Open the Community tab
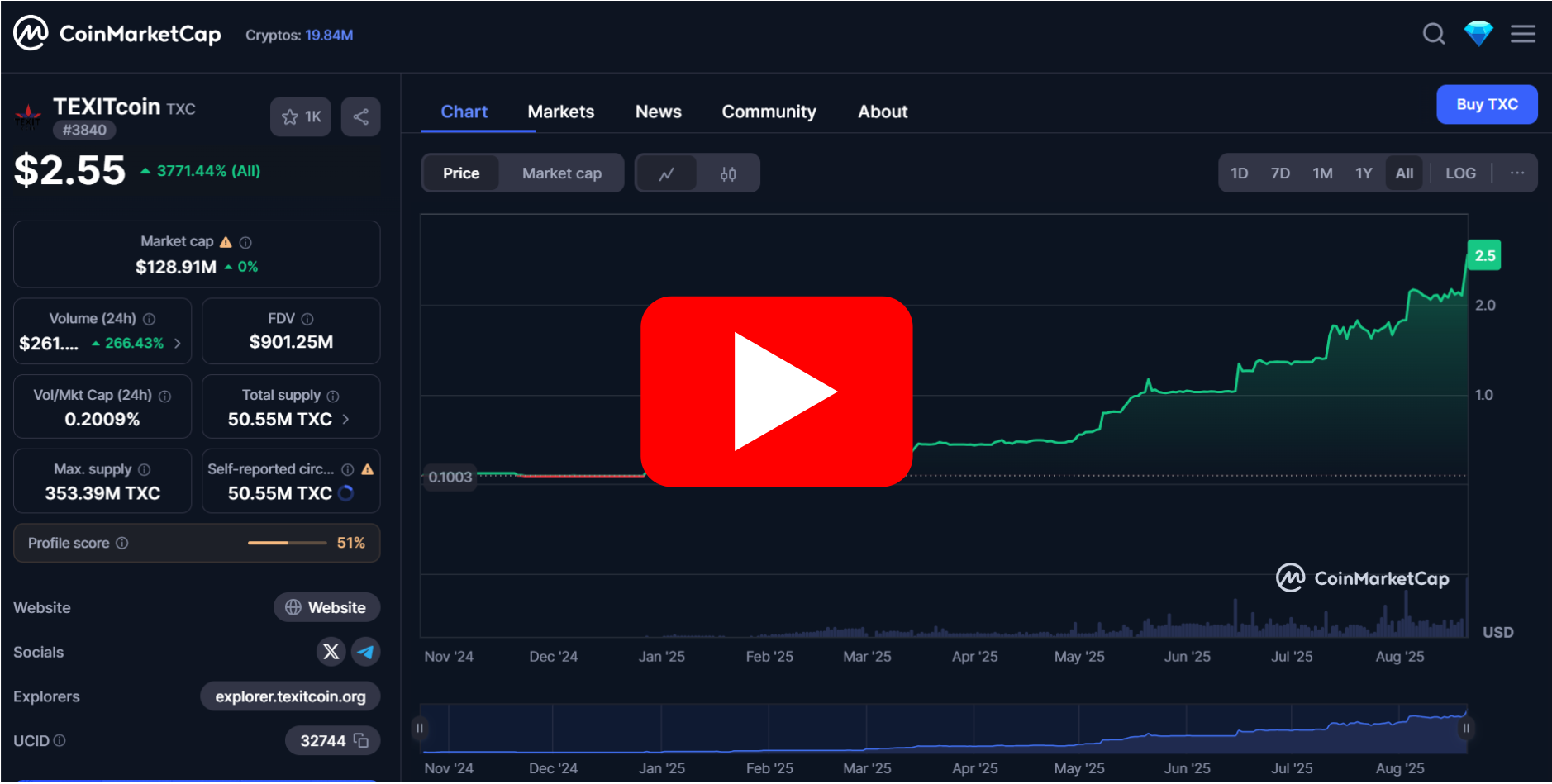 pos(769,112)
